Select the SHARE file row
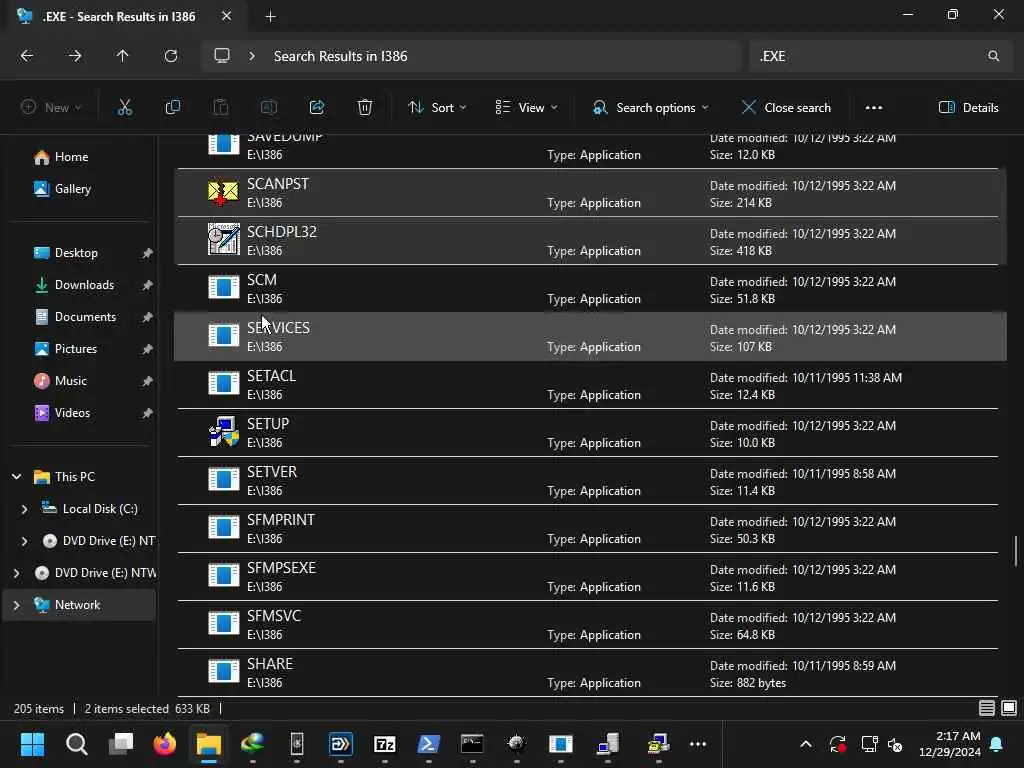This screenshot has height=768, width=1024. pyautogui.click(x=590, y=673)
